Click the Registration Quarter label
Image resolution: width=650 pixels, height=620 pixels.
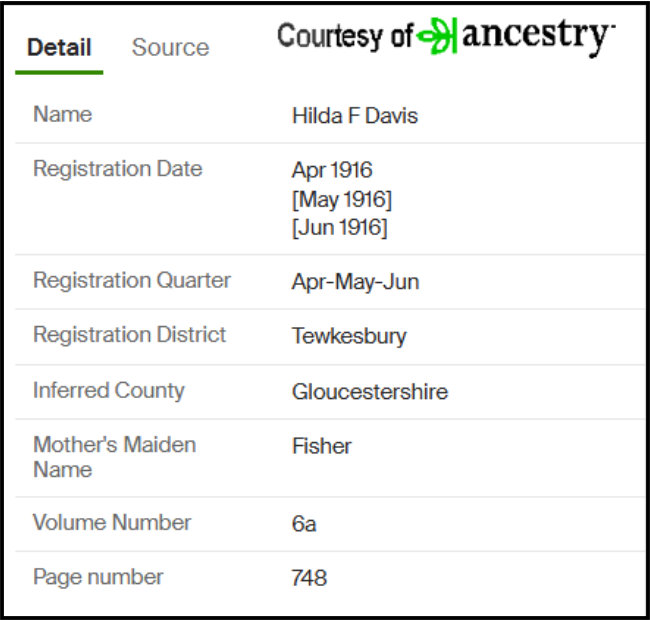click(132, 281)
